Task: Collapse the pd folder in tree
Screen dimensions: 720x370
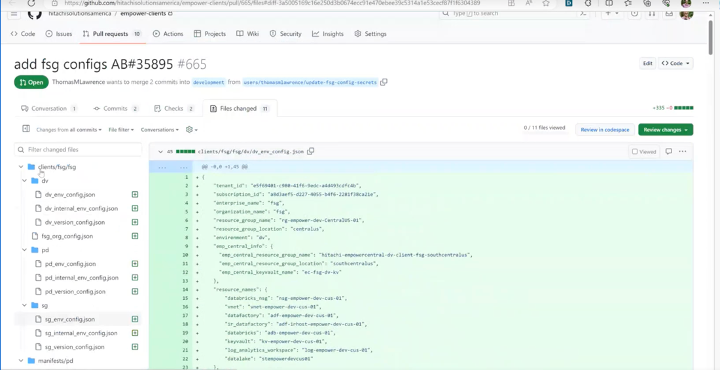Action: (x=24, y=250)
